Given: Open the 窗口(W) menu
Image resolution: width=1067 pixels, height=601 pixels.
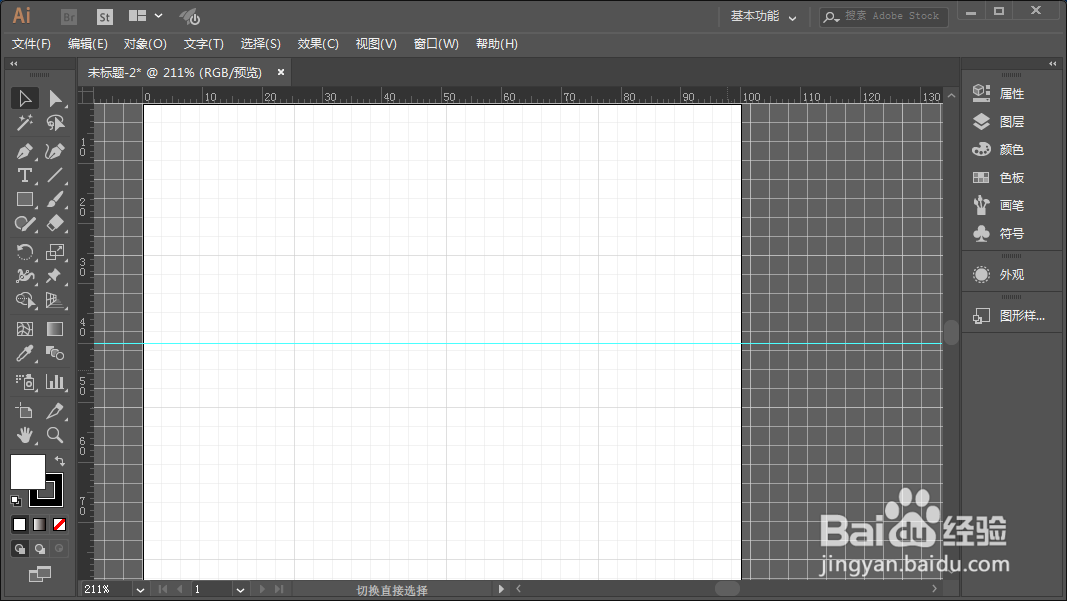Looking at the screenshot, I should [436, 44].
